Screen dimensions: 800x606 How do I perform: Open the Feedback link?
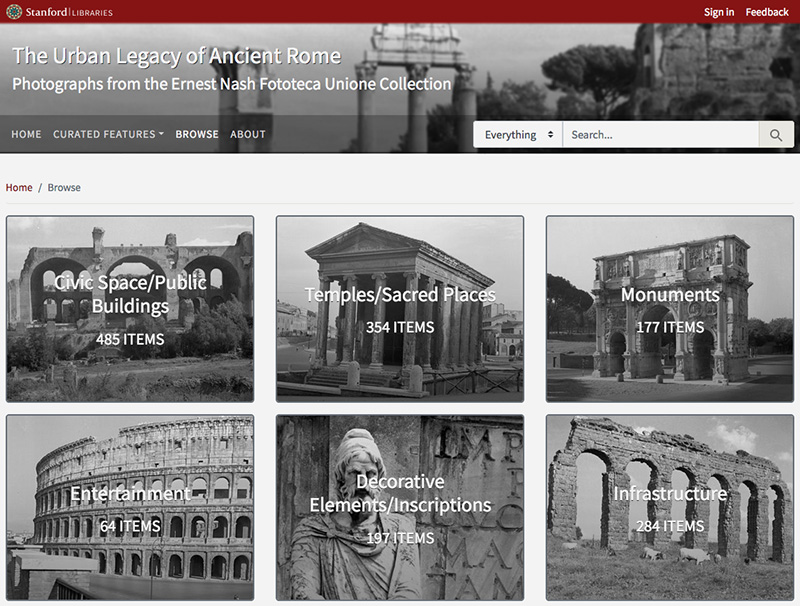click(x=767, y=12)
